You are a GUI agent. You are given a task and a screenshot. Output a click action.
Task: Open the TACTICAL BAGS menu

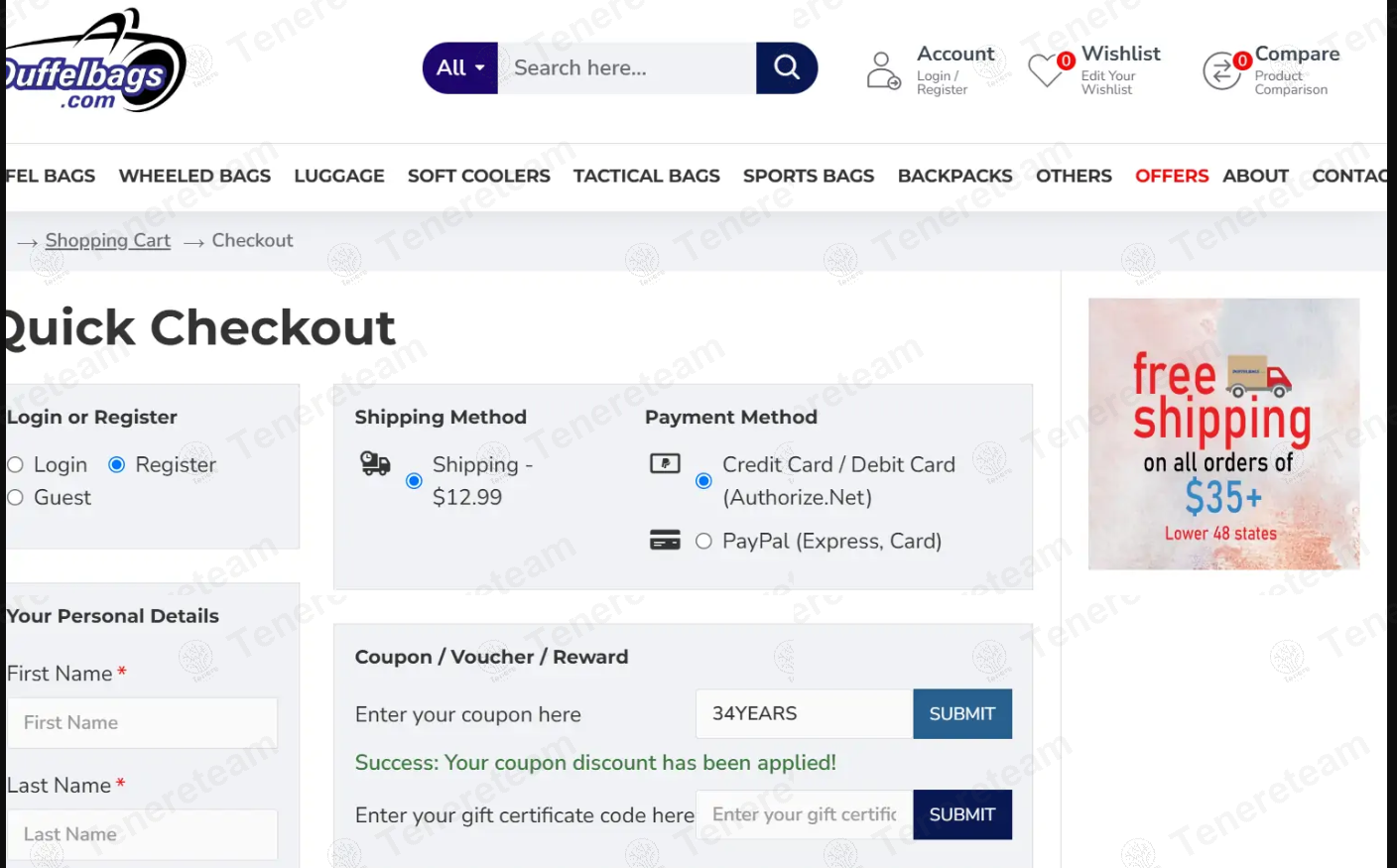coord(646,176)
